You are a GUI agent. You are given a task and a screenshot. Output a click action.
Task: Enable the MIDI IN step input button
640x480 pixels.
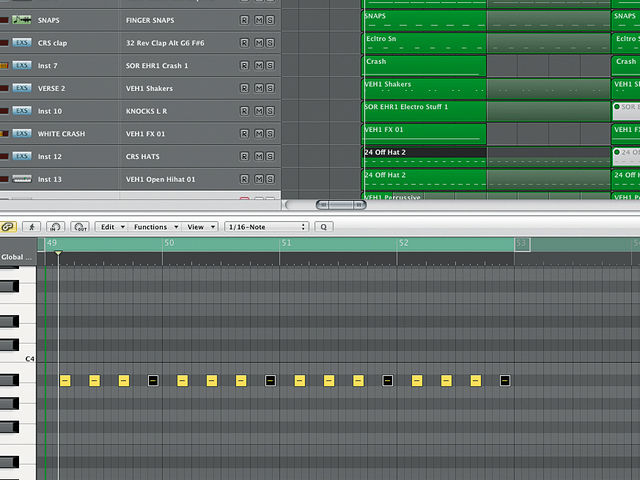pyautogui.click(x=56, y=227)
